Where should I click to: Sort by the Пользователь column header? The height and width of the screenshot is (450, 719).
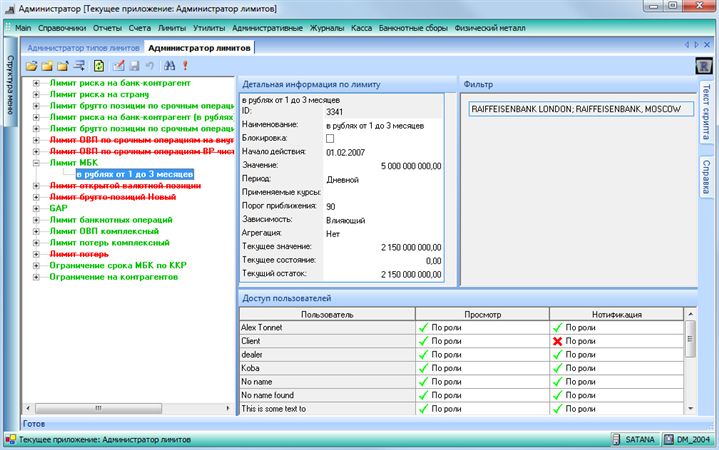[x=327, y=315]
